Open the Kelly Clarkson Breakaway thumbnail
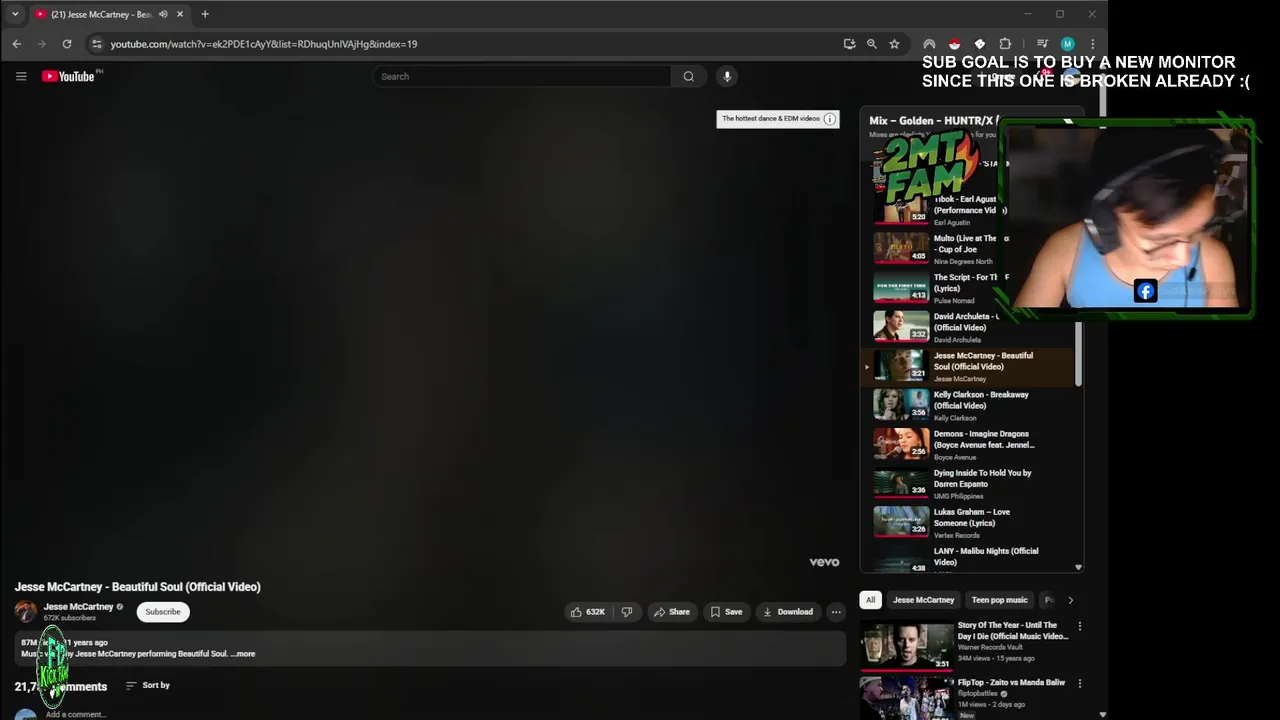The image size is (1280, 720). [x=901, y=405]
